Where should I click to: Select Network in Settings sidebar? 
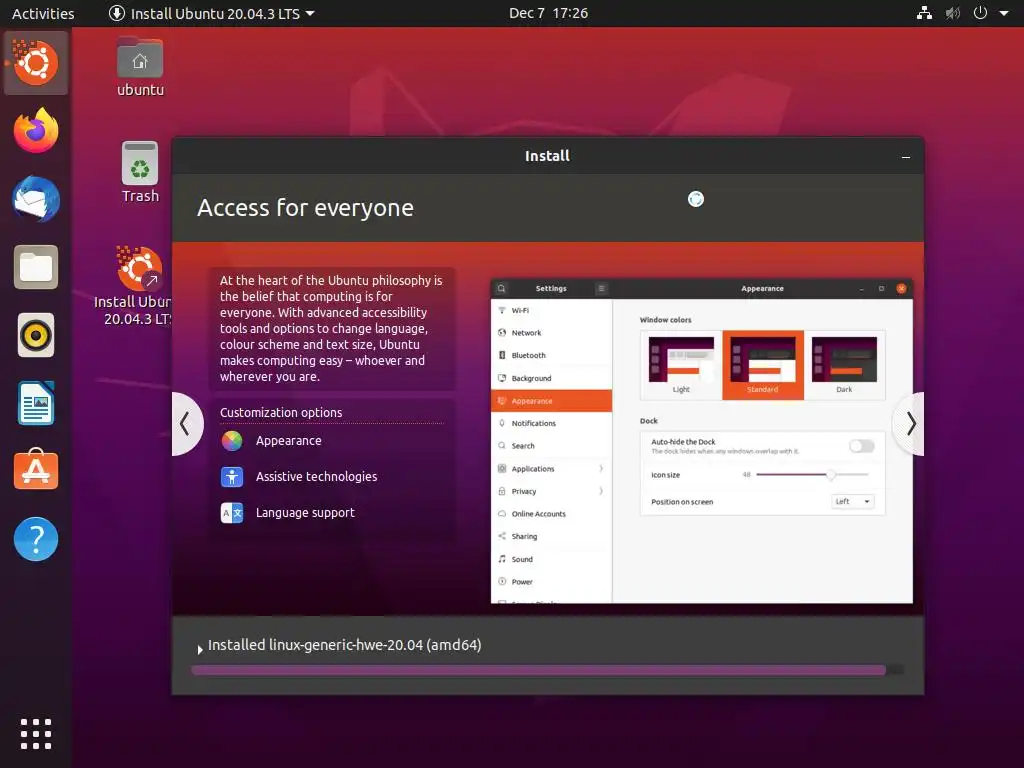[x=551, y=333]
